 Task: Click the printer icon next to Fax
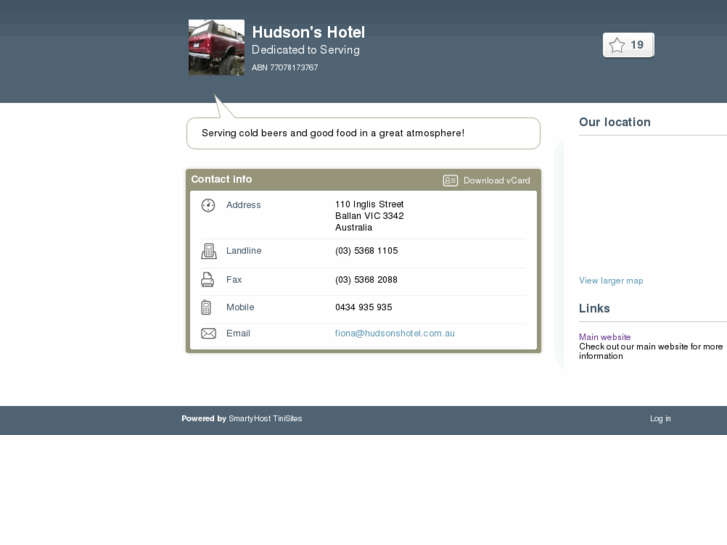[x=207, y=280]
